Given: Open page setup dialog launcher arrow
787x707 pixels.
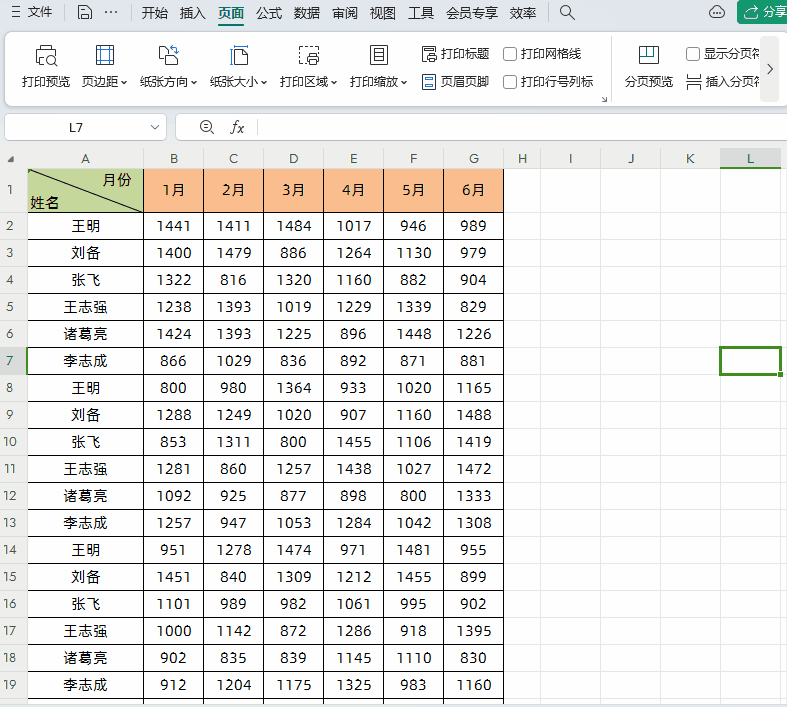Looking at the screenshot, I should 604,99.
